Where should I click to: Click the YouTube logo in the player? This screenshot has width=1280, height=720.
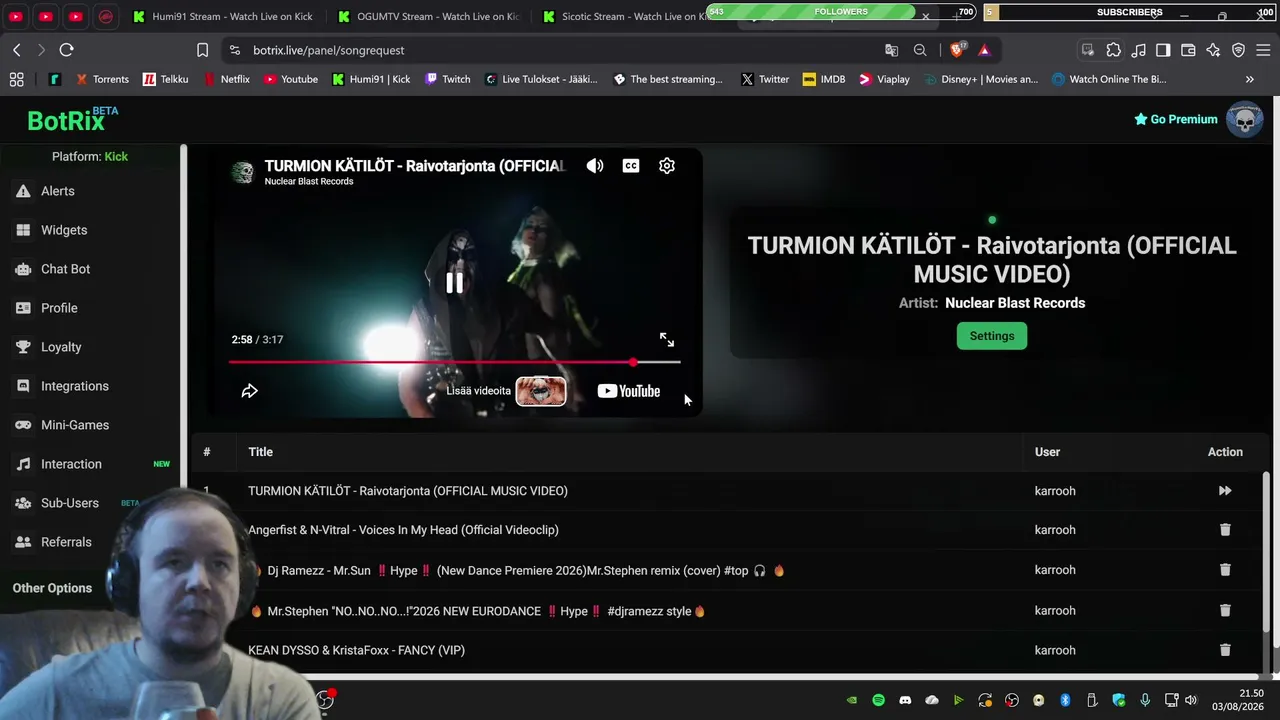(x=629, y=391)
